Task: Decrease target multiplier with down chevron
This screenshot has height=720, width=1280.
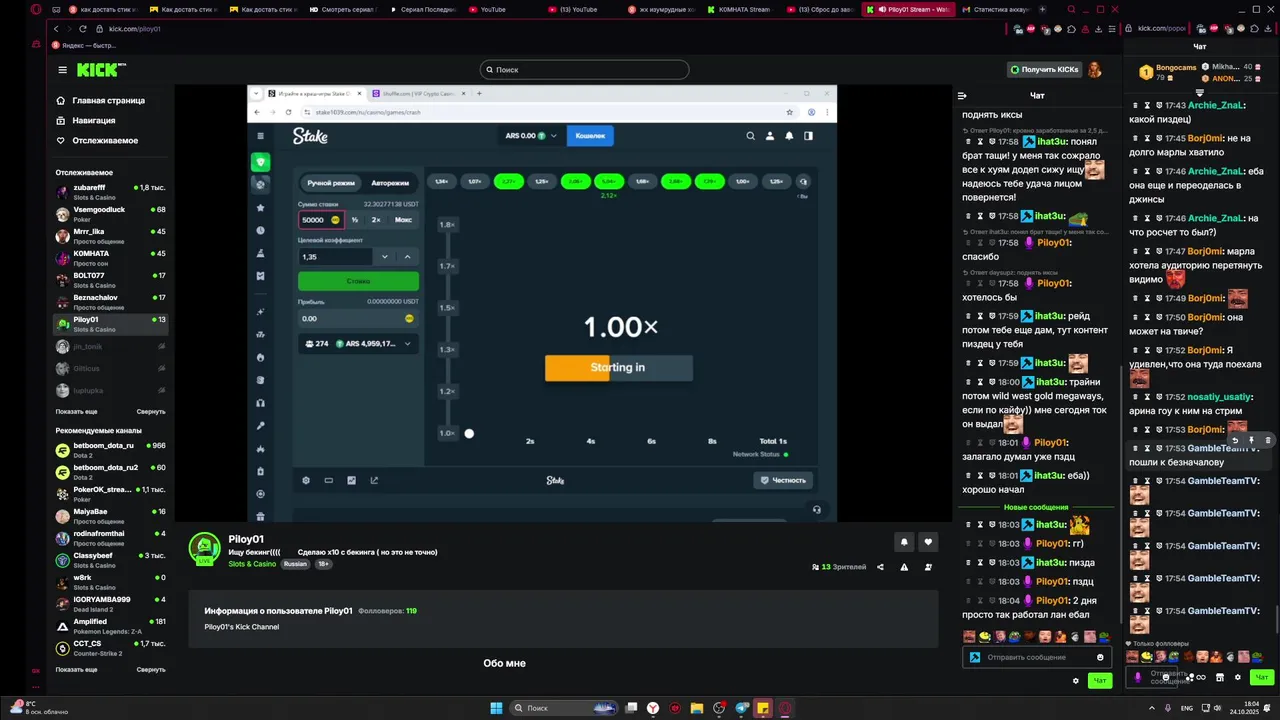Action: [384, 257]
